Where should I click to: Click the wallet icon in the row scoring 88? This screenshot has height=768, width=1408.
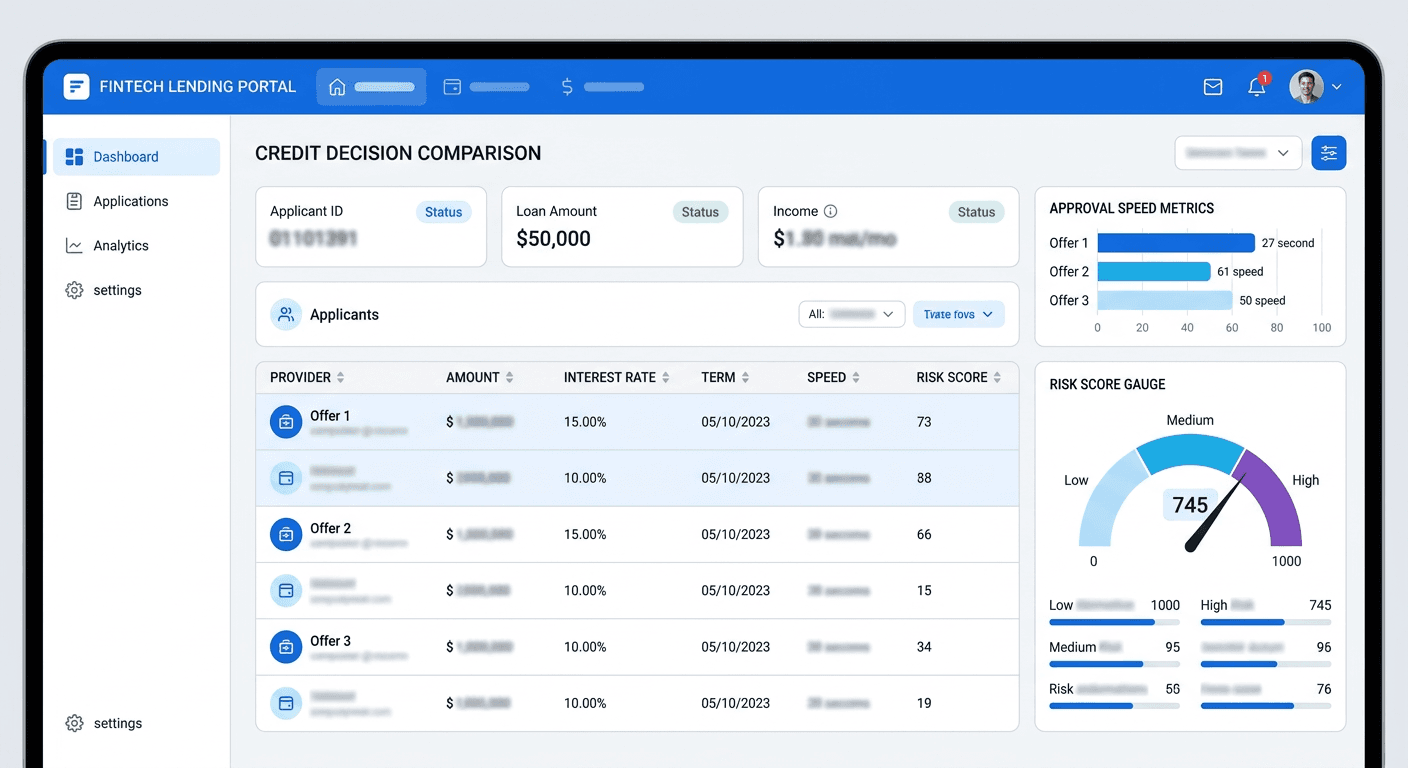pyautogui.click(x=286, y=478)
